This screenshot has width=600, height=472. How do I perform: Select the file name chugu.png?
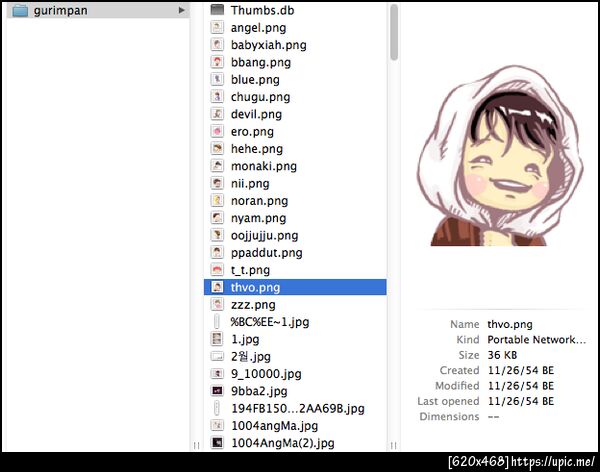pos(260,97)
